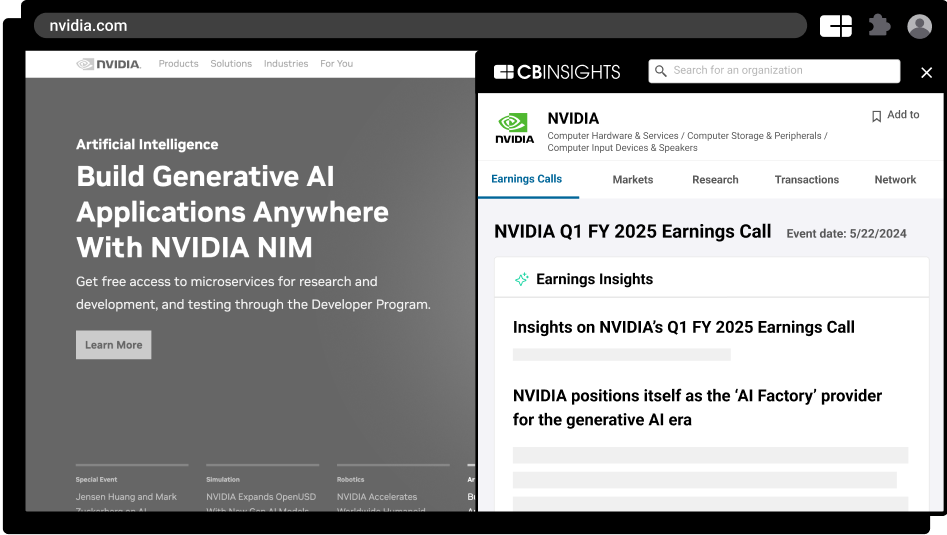Screen dimensions: 947x535
Task: Open the browser extensions puzzle icon
Action: [879, 26]
